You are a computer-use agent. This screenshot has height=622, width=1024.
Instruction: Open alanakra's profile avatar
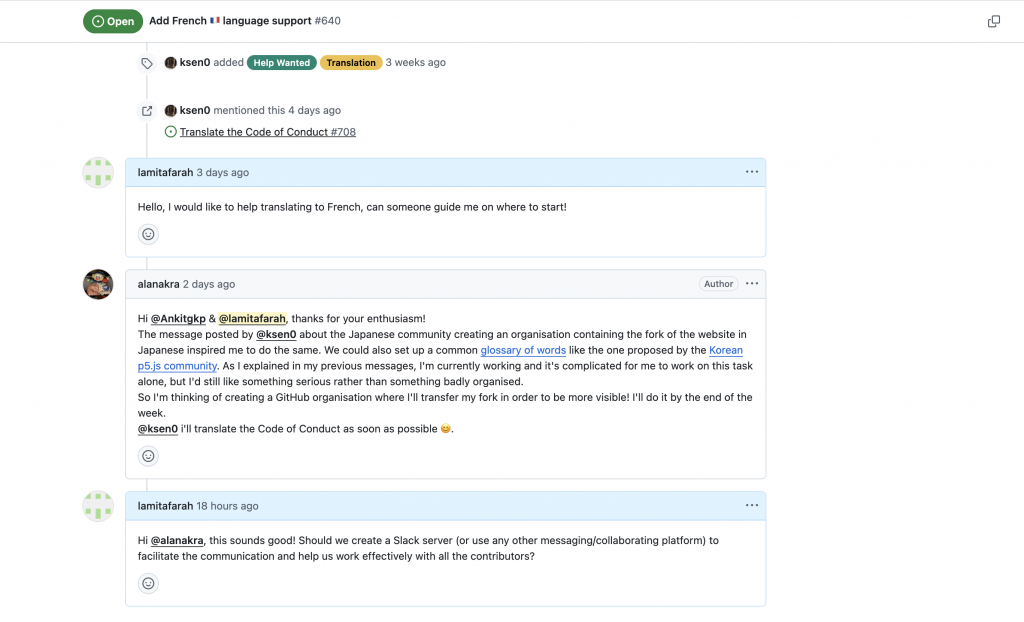(98, 284)
